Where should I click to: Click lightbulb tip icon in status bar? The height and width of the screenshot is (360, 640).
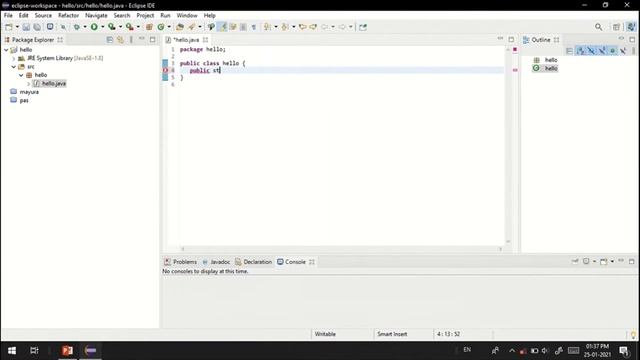(633, 335)
